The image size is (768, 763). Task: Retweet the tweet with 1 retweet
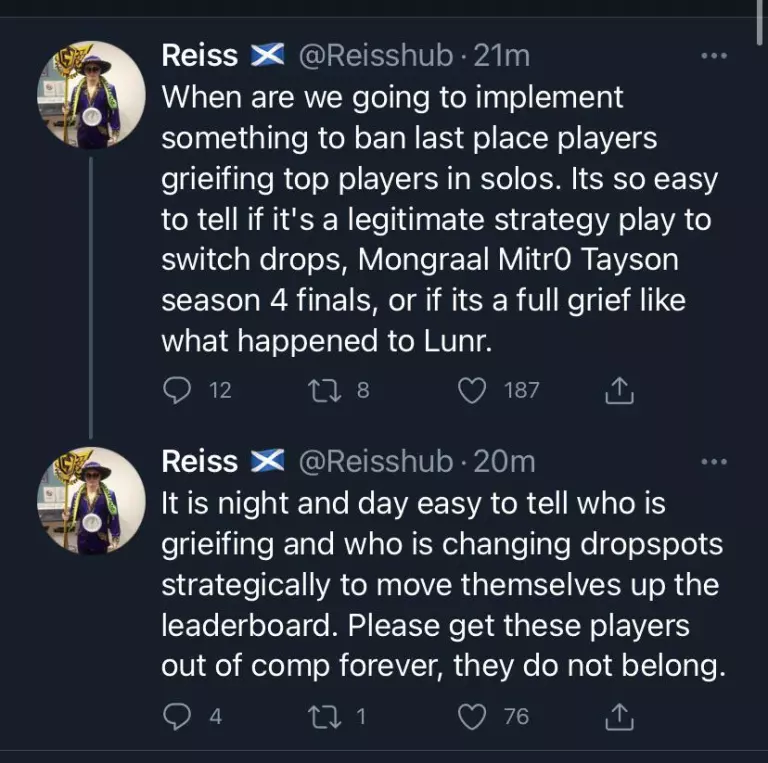pyautogui.click(x=324, y=716)
